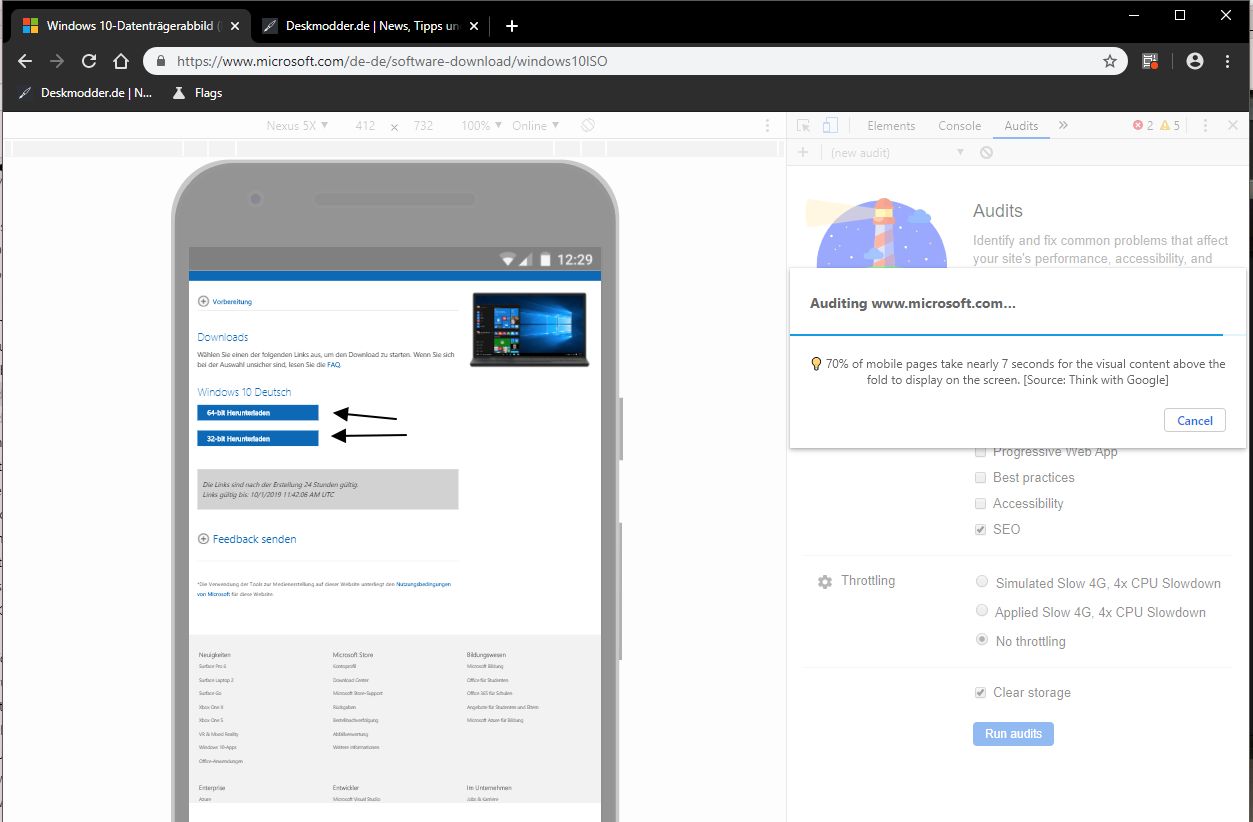Screen dimensions: 1253x822
Task: Toggle the Progressive Web App checkbox
Action: pyautogui.click(x=981, y=452)
